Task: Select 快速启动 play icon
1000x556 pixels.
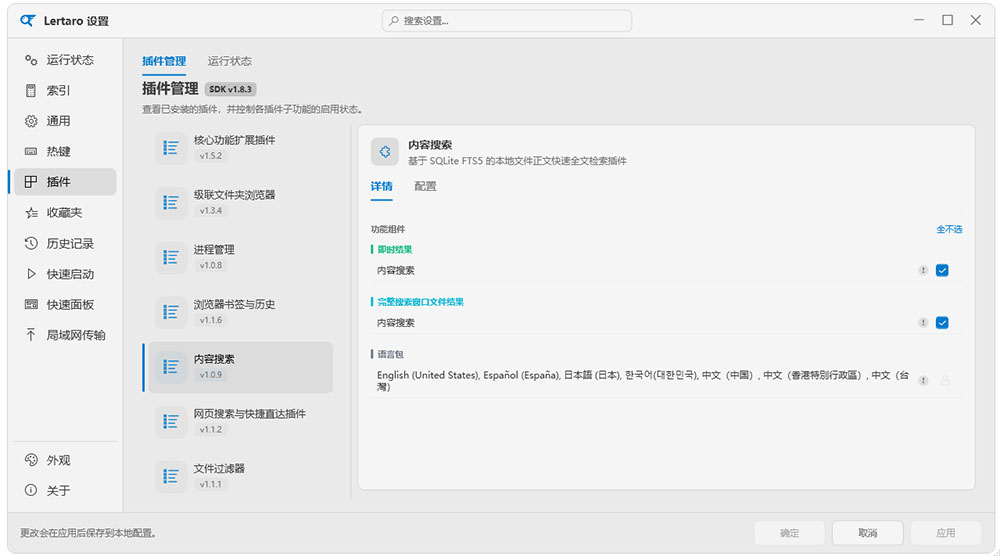Action: (31, 274)
